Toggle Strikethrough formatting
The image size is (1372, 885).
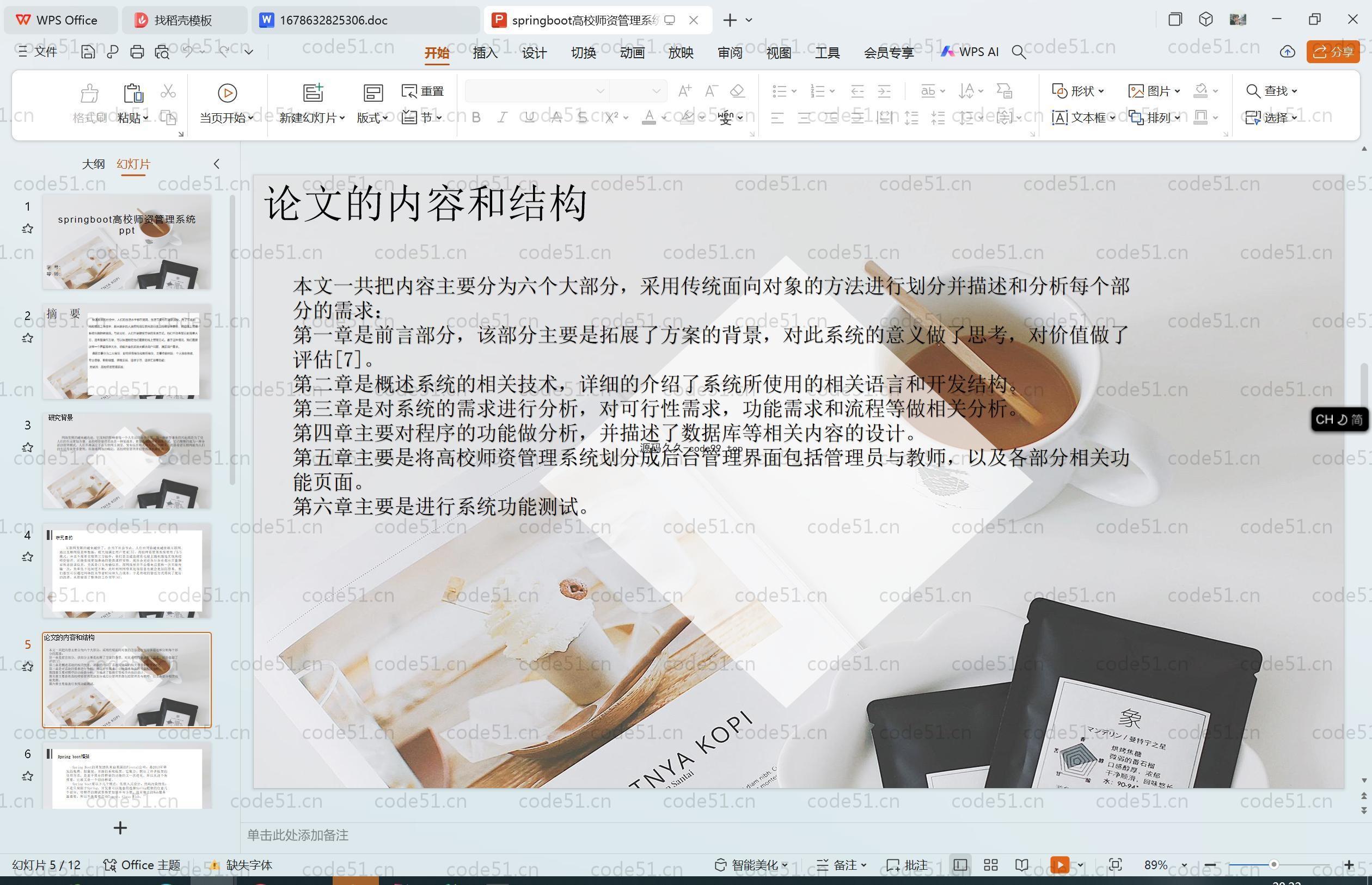556,118
